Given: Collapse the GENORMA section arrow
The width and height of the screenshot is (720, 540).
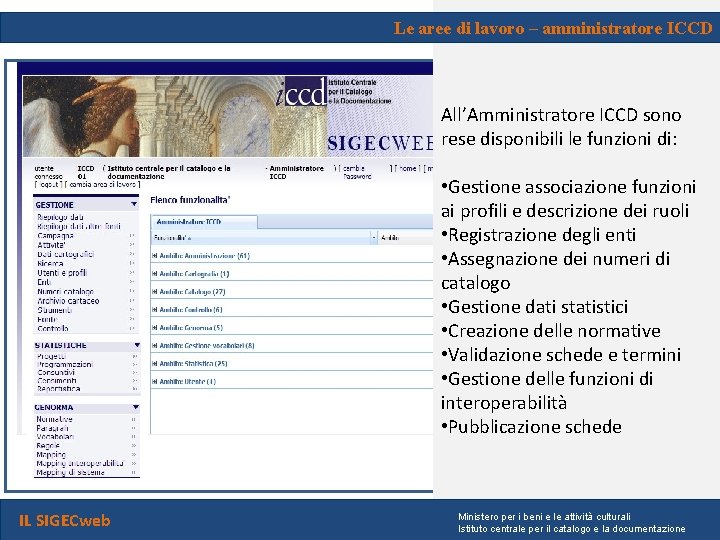Looking at the screenshot, I should [135, 407].
